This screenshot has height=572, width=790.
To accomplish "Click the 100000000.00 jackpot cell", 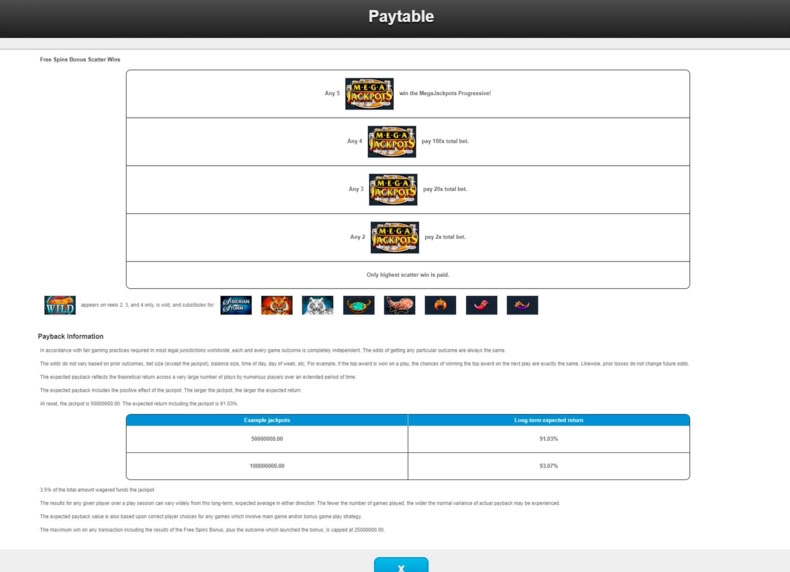I will [267, 466].
